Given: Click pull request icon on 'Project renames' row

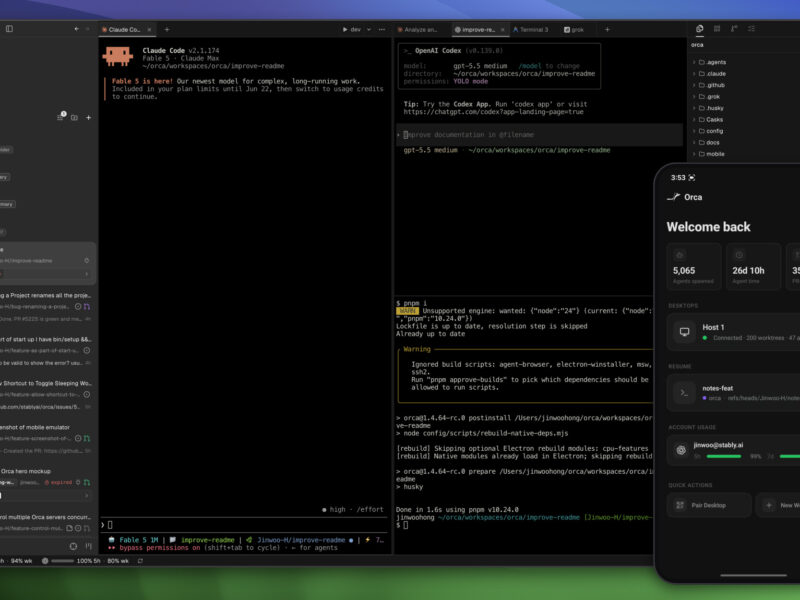Looking at the screenshot, I should point(87,307).
